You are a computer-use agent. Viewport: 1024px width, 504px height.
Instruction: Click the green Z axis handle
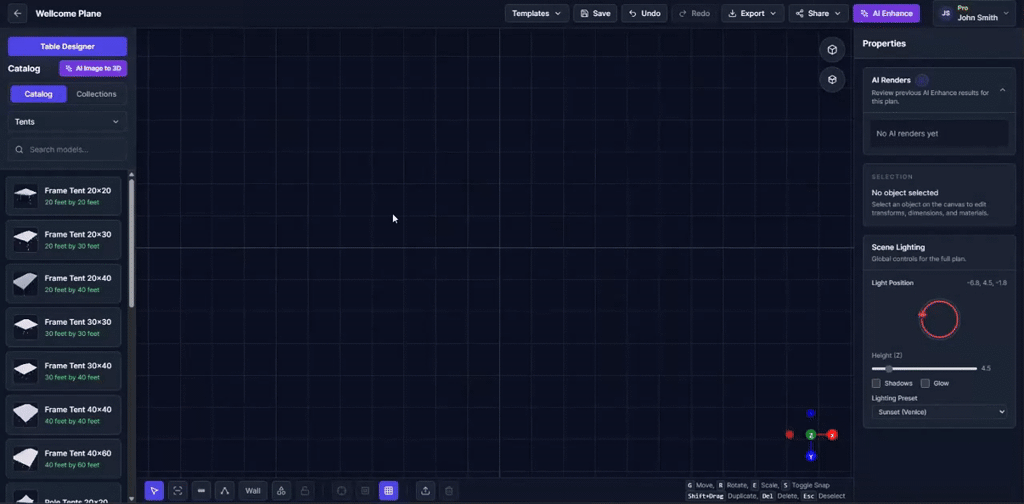coord(810,435)
